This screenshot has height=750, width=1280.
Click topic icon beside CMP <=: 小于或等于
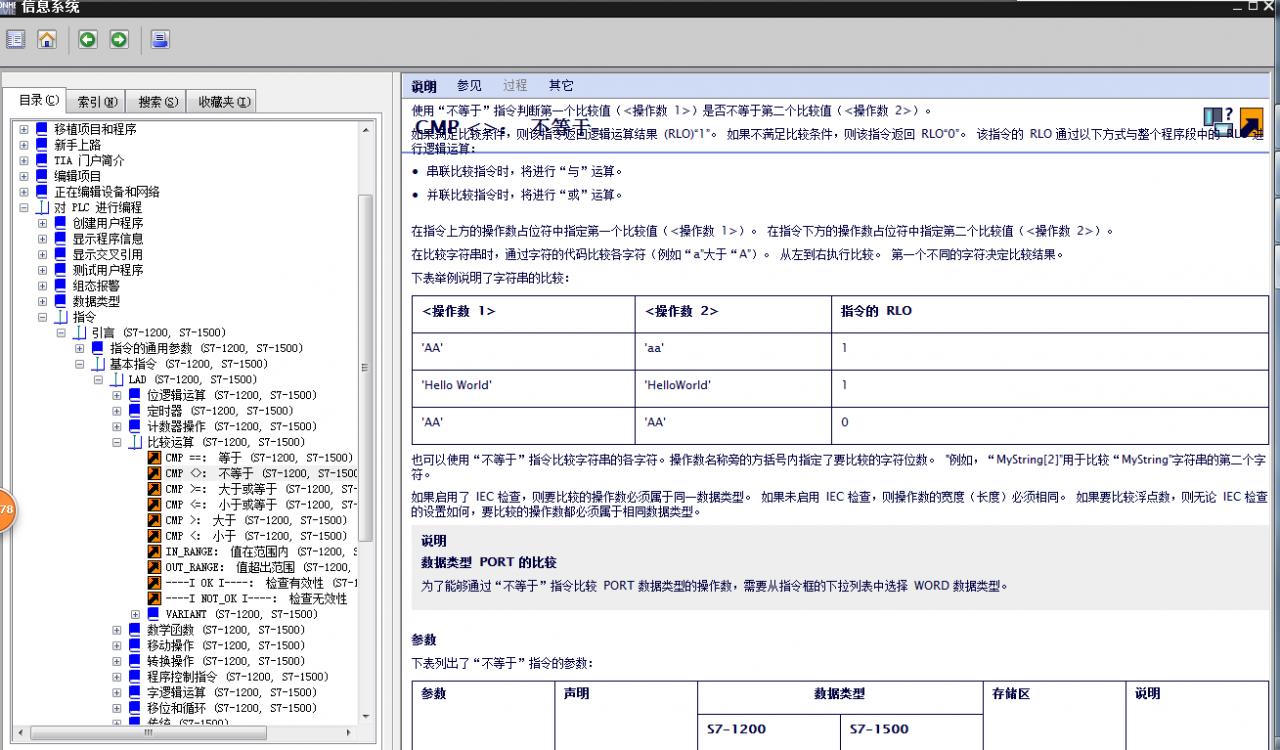(x=154, y=505)
